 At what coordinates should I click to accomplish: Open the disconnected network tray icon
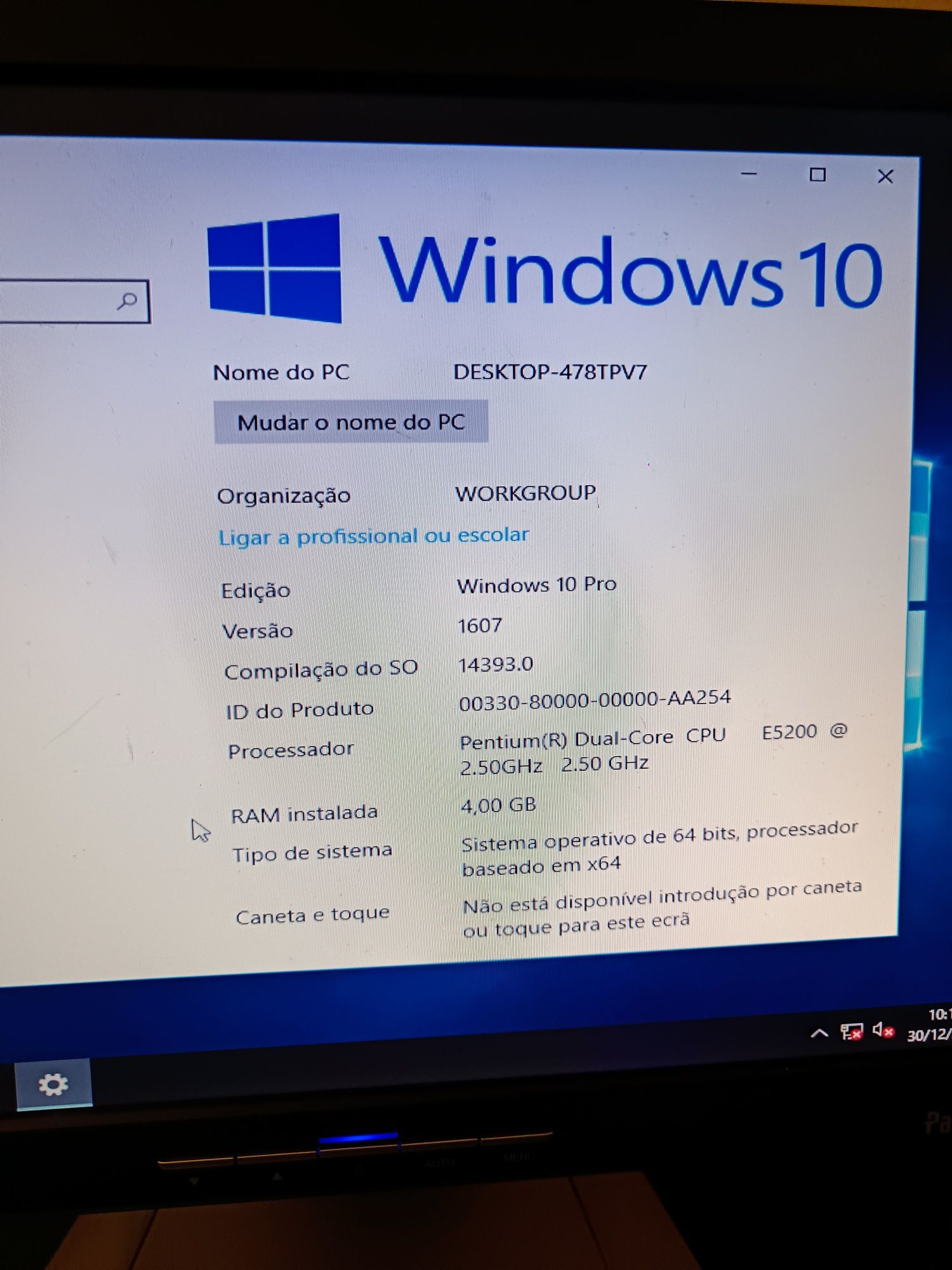coord(852,1032)
